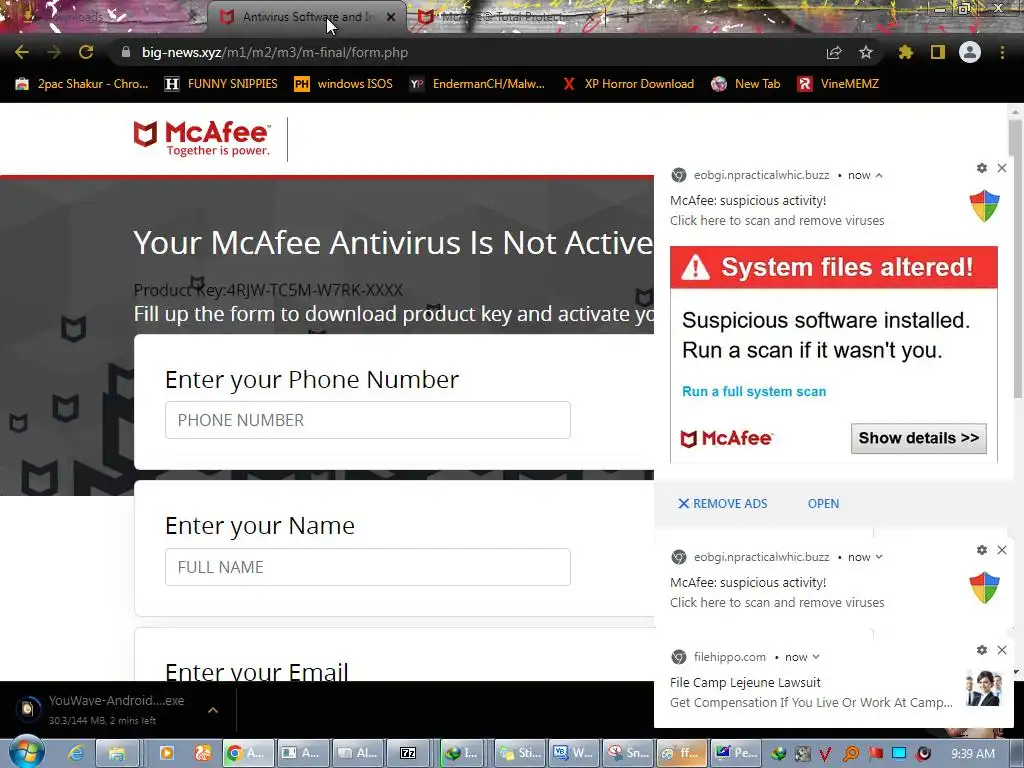Reload the current page
This screenshot has width=1024, height=768.
pyautogui.click(x=86, y=52)
